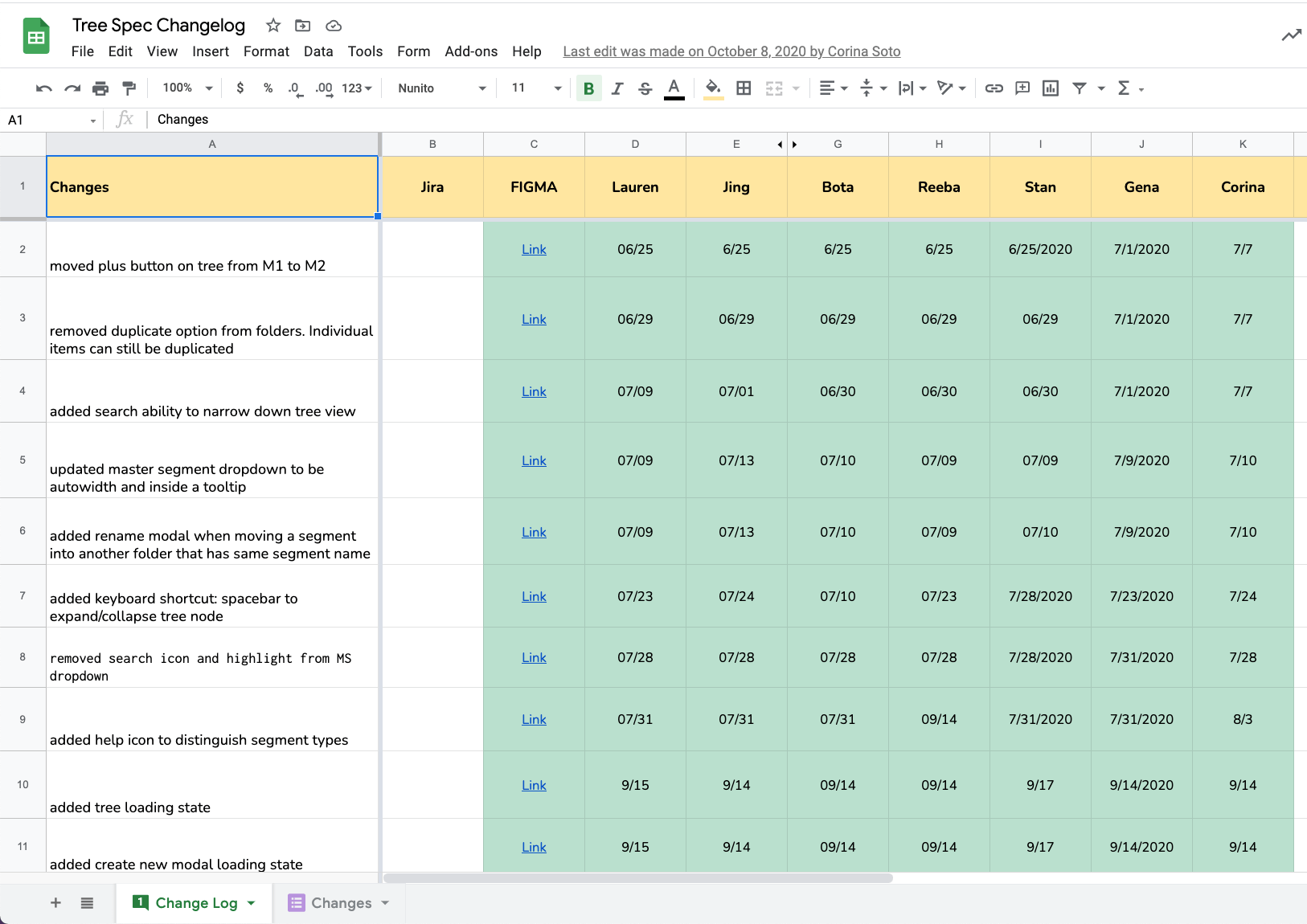Insert a chart using the chart icon
This screenshot has height=924, width=1307.
point(1051,88)
